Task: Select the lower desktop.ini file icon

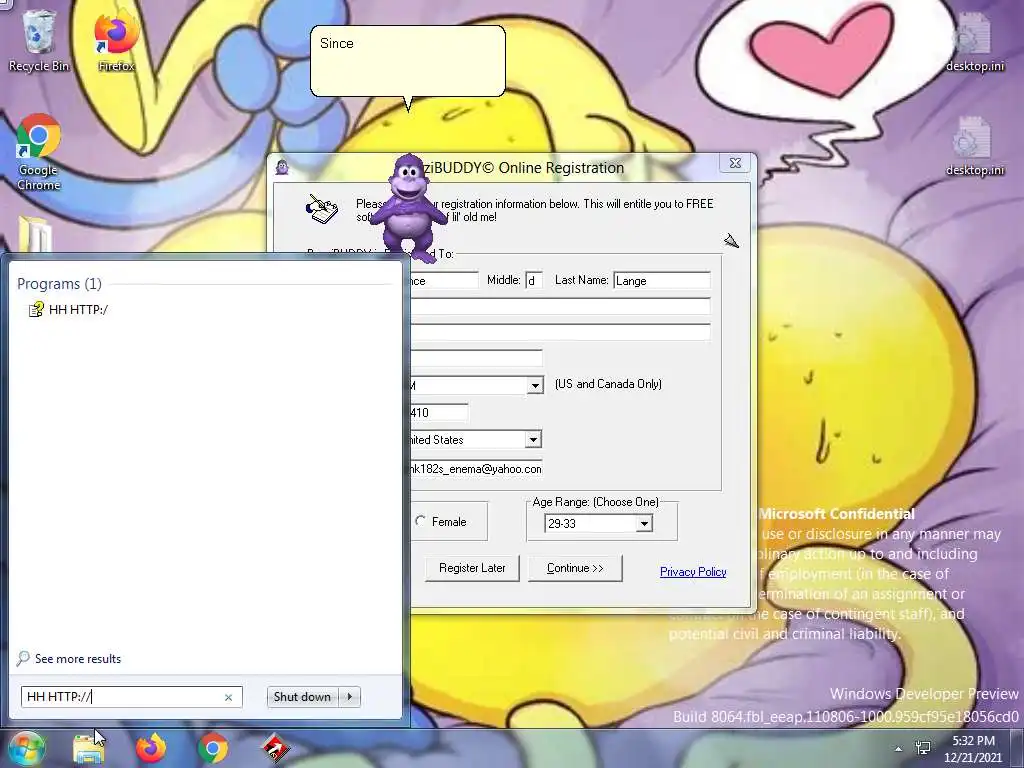Action: [x=974, y=146]
